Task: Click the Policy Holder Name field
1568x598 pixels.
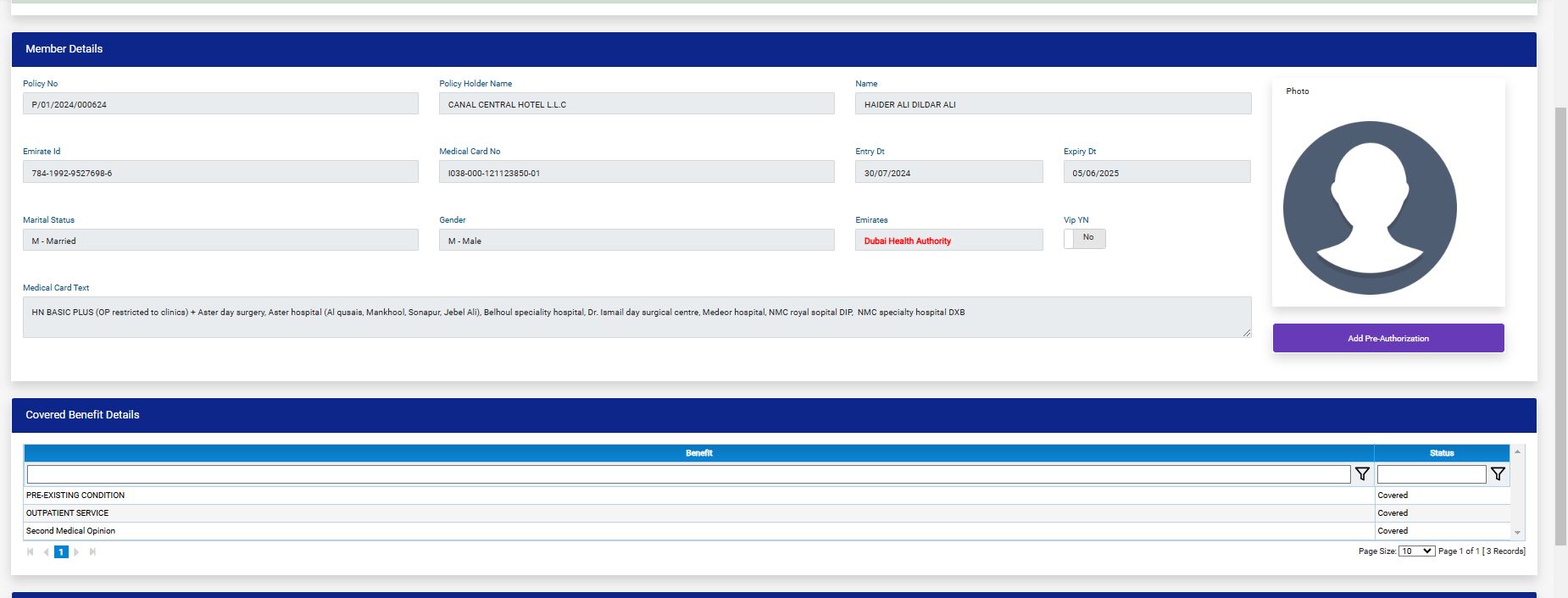Action: (x=637, y=103)
